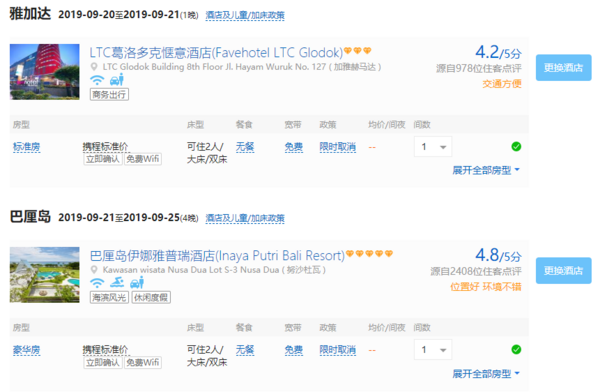Open the room count dropdown for 标准房
The height and width of the screenshot is (392, 600).
pyautogui.click(x=433, y=147)
